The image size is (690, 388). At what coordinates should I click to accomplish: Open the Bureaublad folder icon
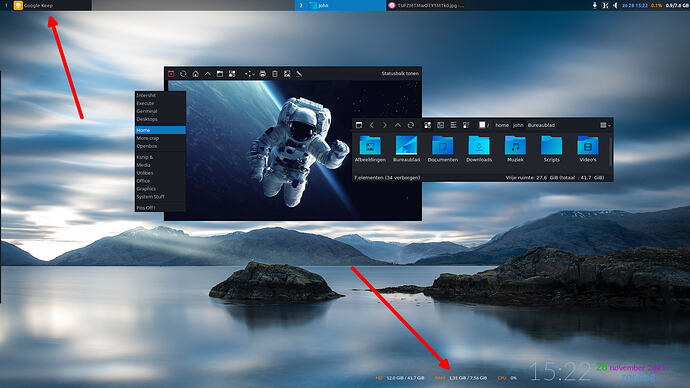pyautogui.click(x=406, y=149)
